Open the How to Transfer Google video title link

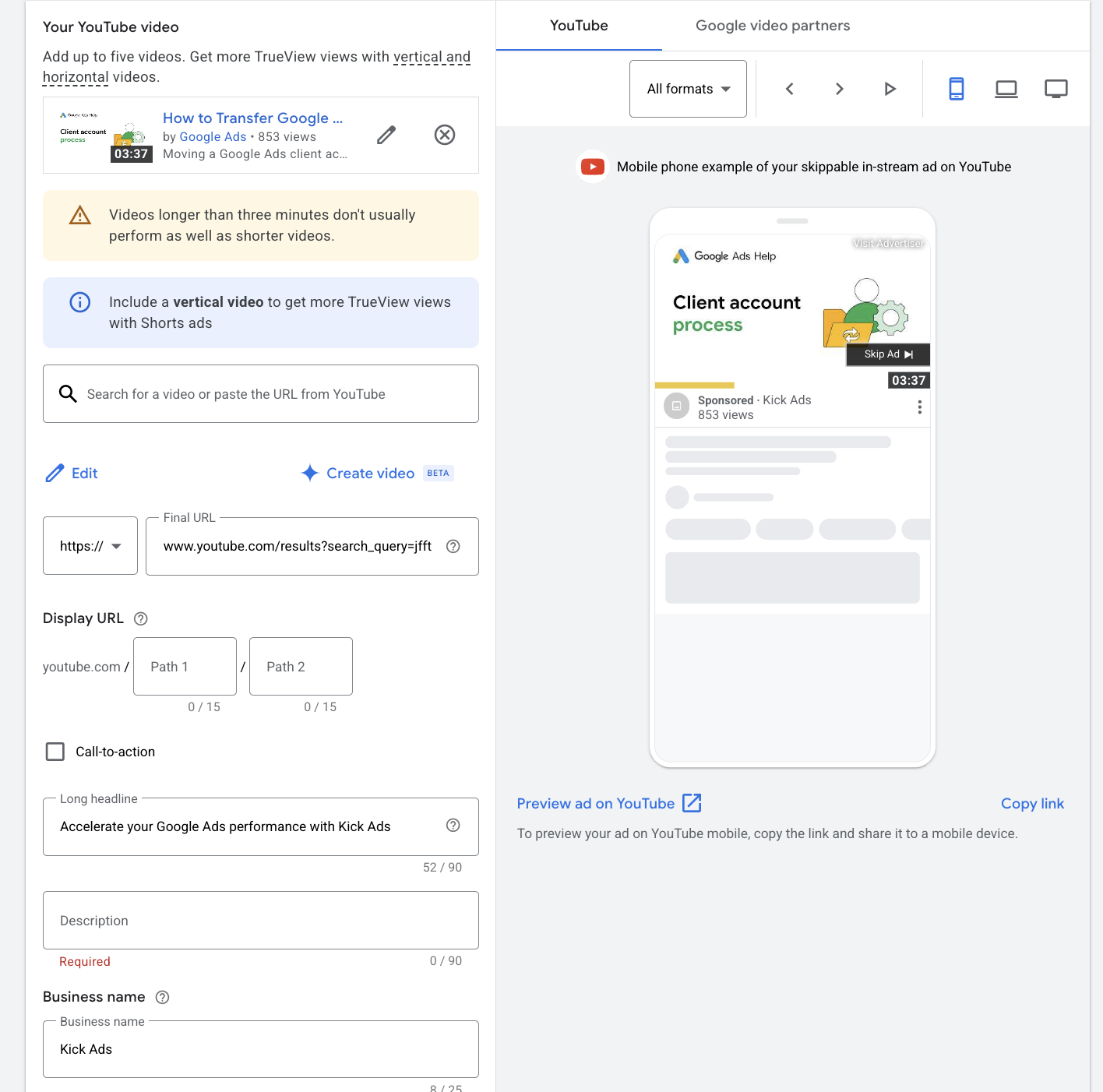coord(252,118)
